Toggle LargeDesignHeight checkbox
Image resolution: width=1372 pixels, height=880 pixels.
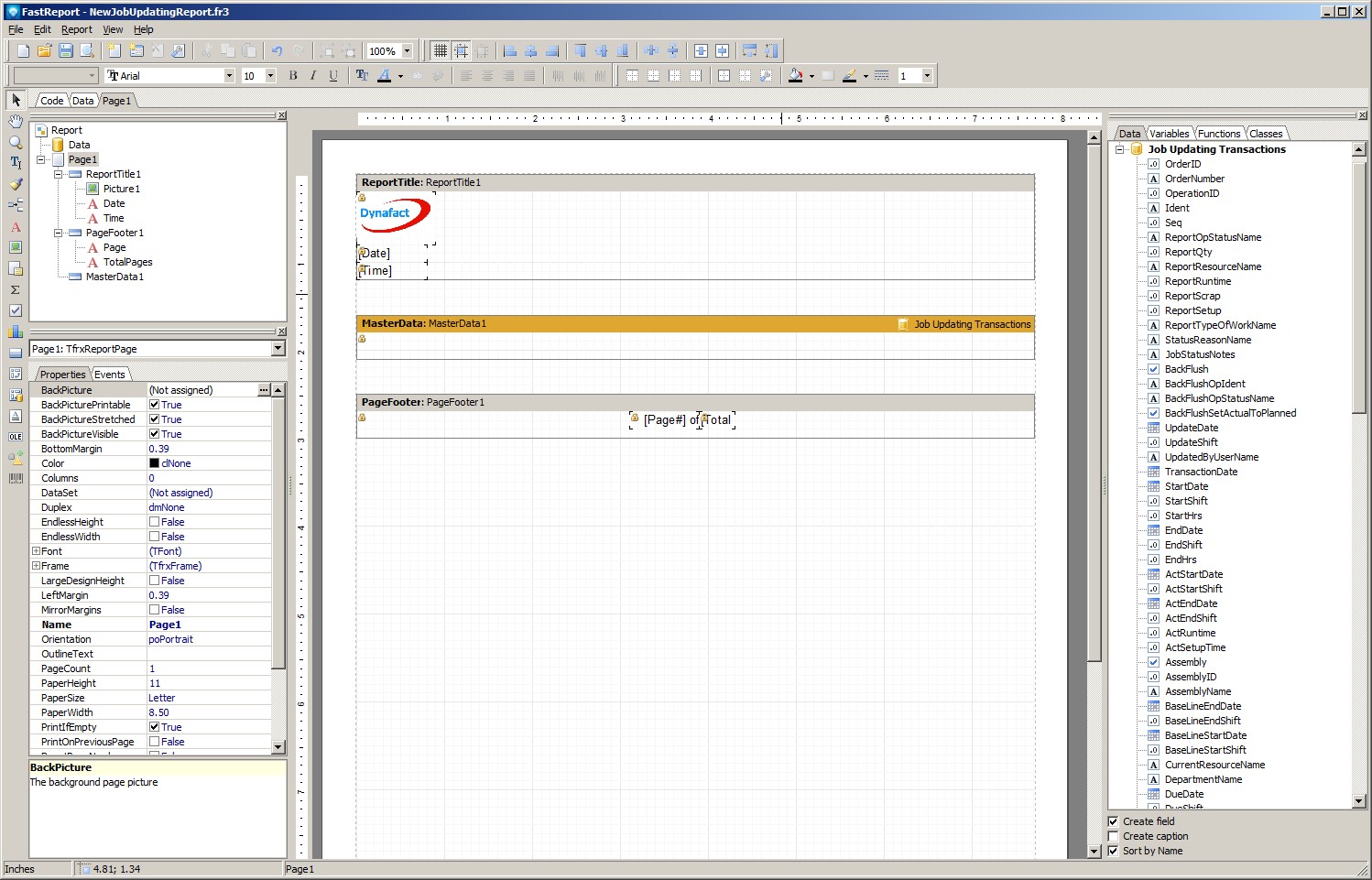(x=155, y=581)
